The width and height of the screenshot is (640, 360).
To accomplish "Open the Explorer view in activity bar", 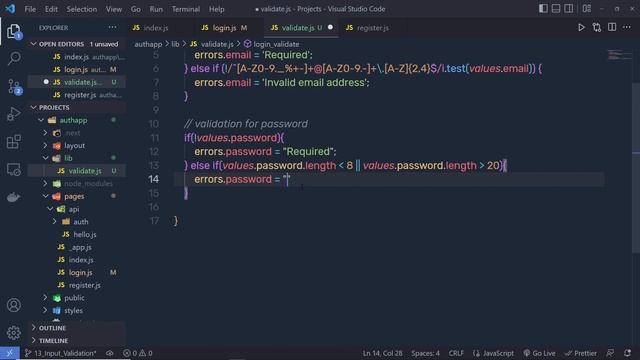I will tap(13, 31).
